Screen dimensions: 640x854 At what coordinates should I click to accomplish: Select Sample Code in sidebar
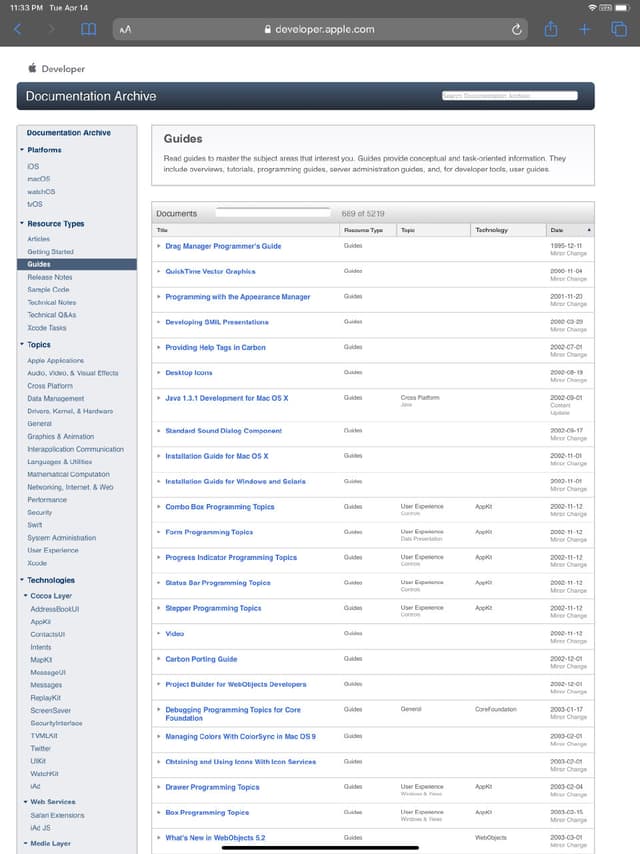coord(48,289)
